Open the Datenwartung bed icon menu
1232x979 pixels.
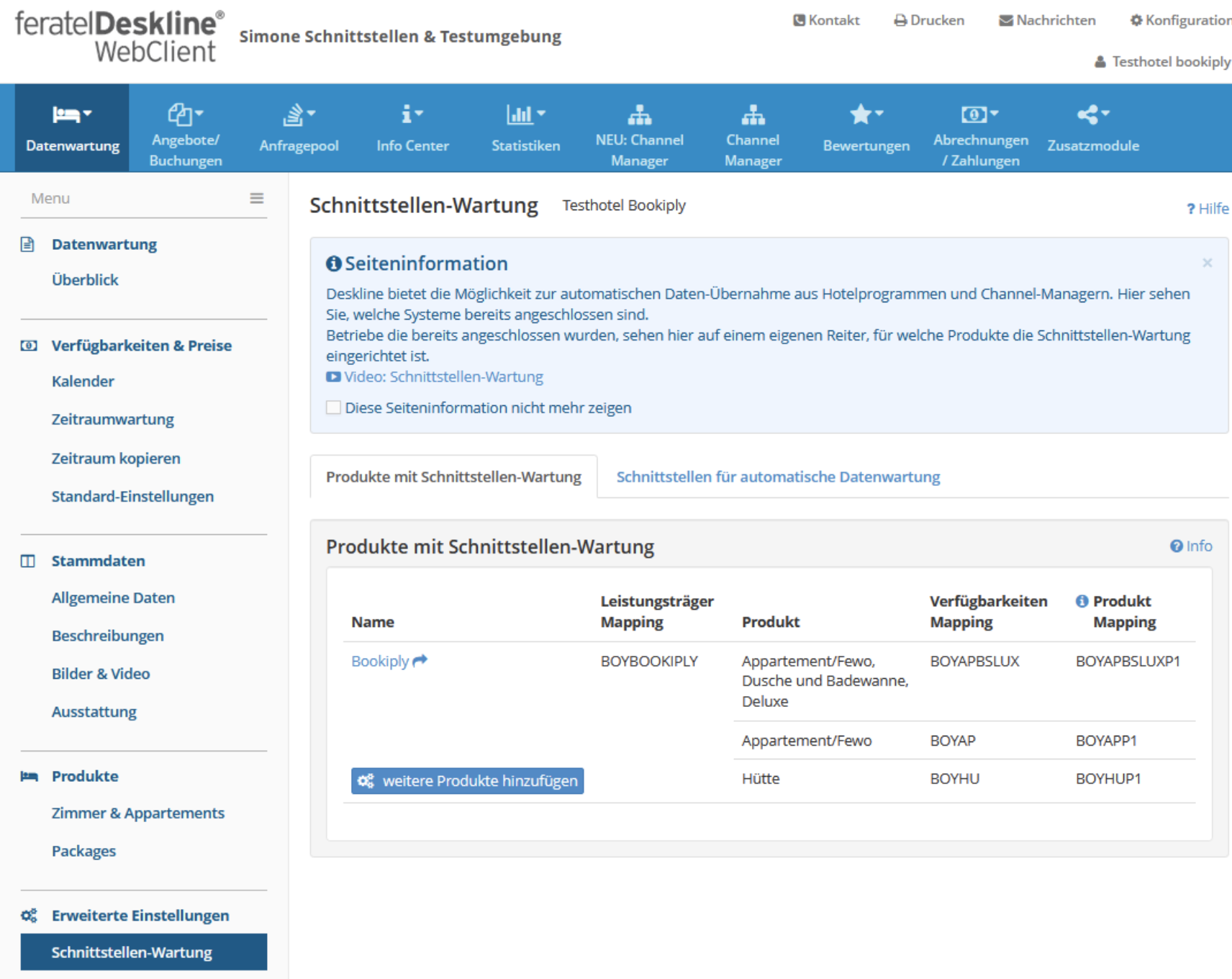pos(65,114)
